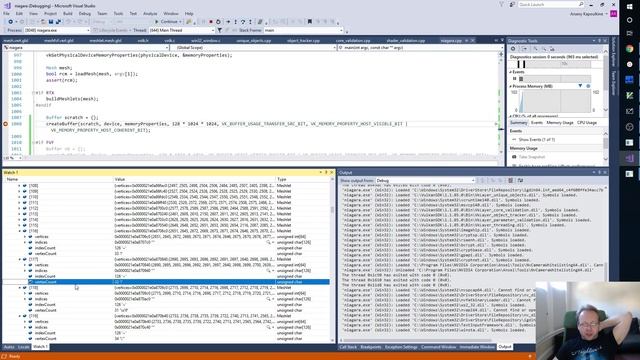Switch to the Immediate Window tab

pyautogui.click(x=477, y=347)
